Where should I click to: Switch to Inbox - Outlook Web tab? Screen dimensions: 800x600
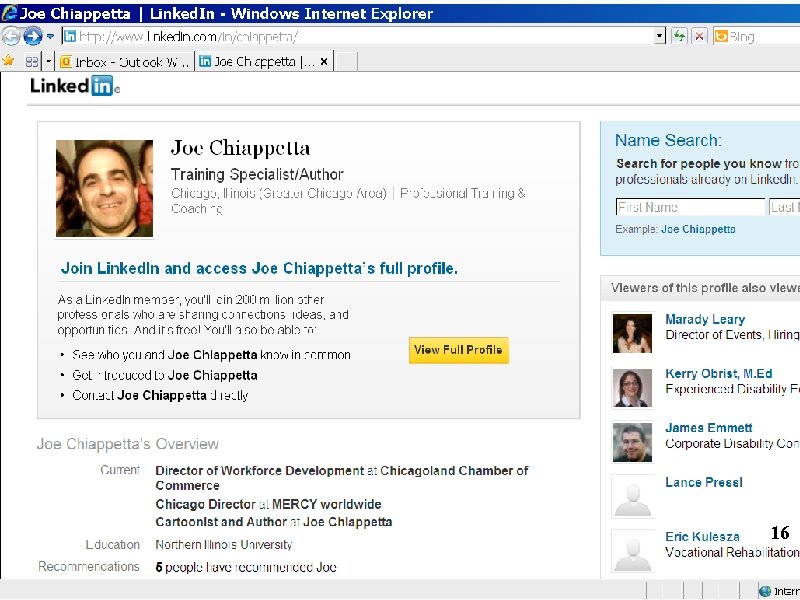click(x=125, y=62)
